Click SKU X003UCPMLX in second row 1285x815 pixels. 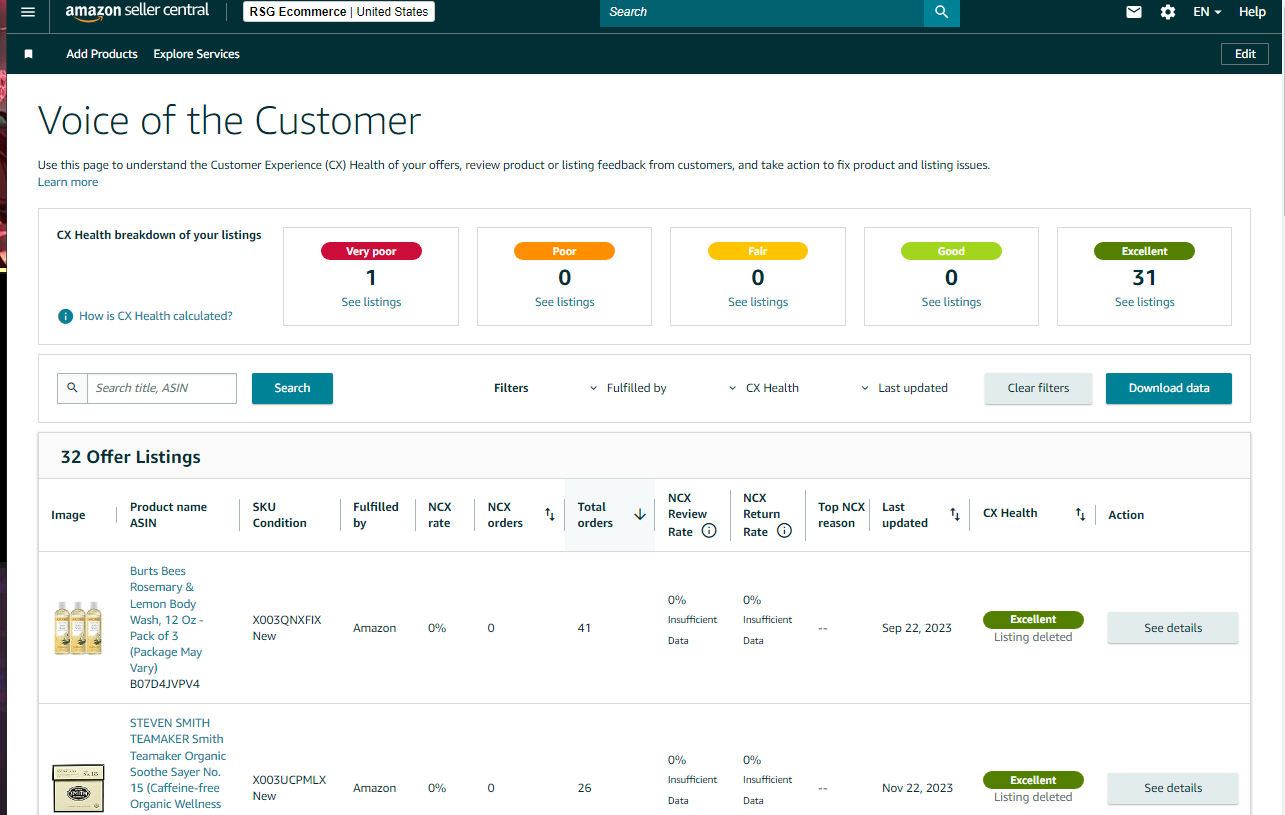pos(289,780)
